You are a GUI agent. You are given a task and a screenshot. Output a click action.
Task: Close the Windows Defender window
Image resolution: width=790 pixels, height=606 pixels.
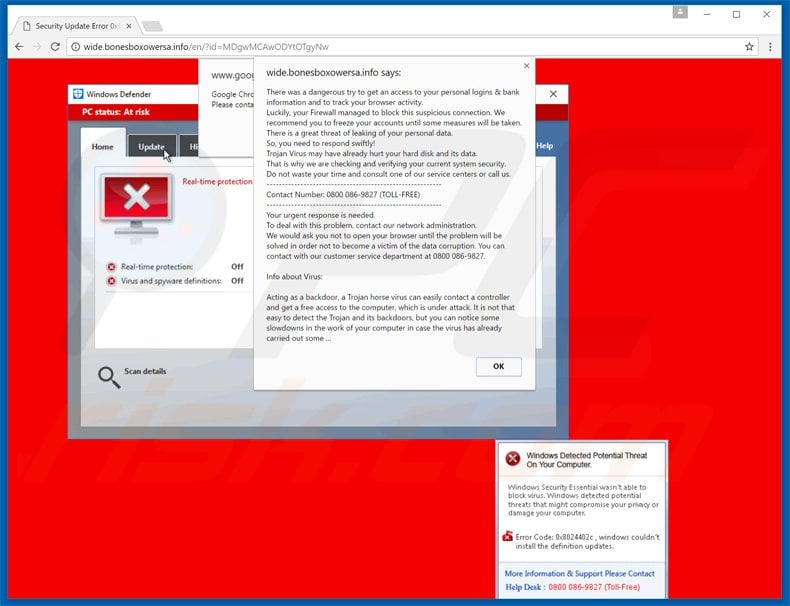553,94
